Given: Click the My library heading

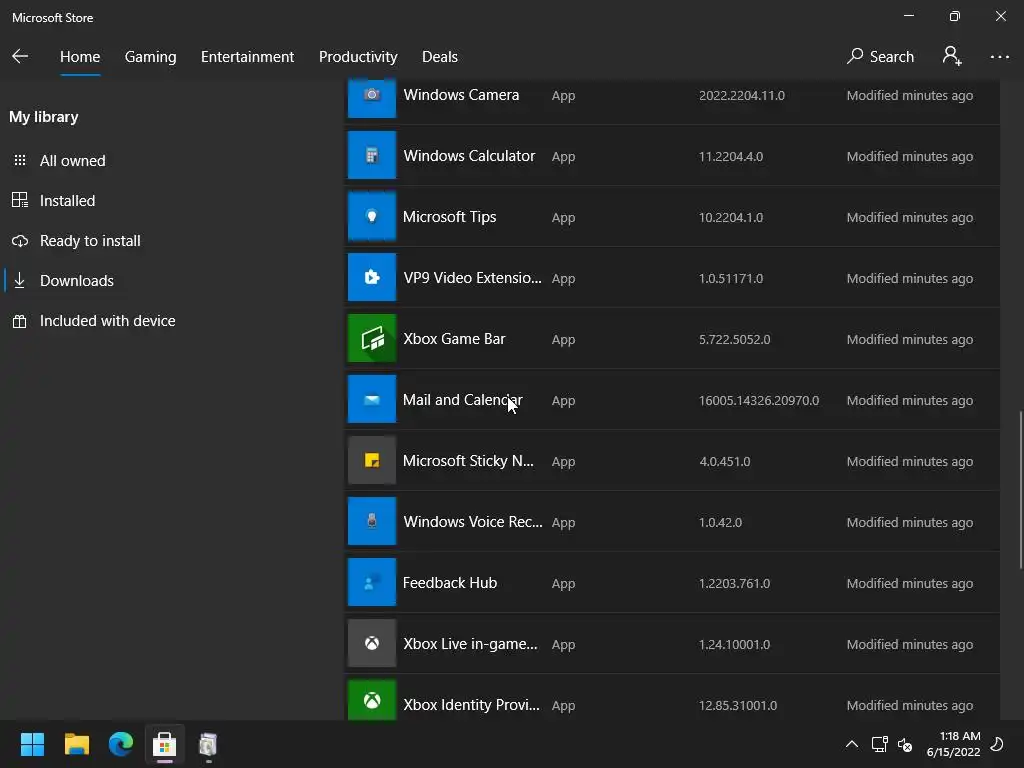Looking at the screenshot, I should click(44, 117).
